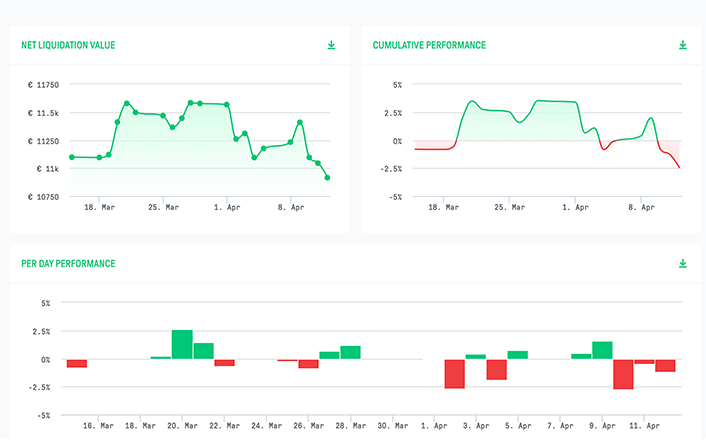706x440 pixels.
Task: Click the Per Day Performance heading
Action: [x=68, y=264]
